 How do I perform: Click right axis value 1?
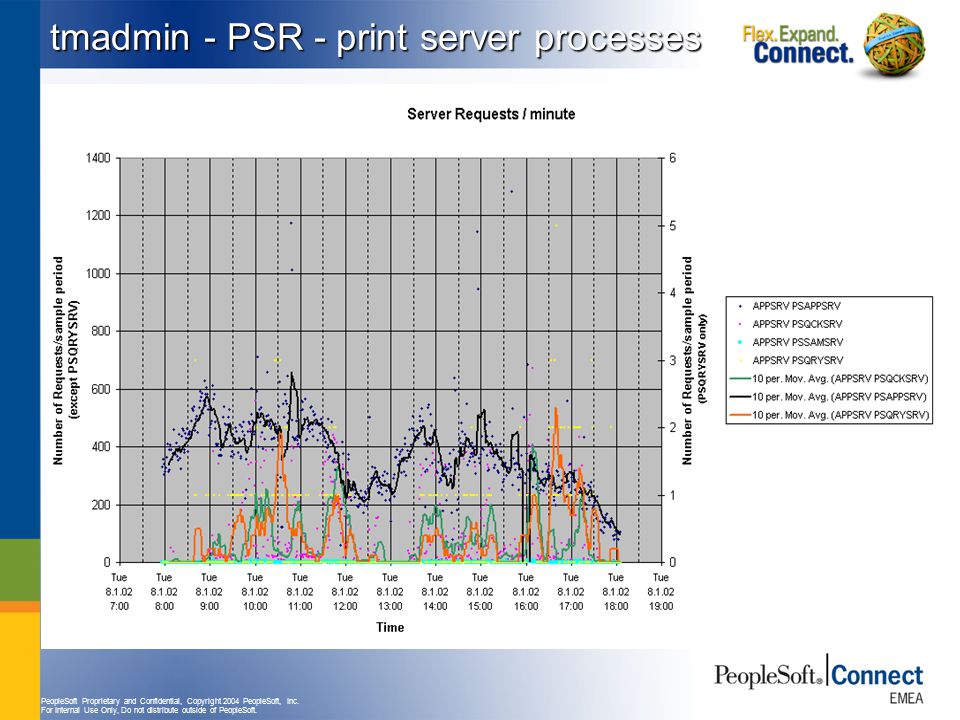(672, 495)
